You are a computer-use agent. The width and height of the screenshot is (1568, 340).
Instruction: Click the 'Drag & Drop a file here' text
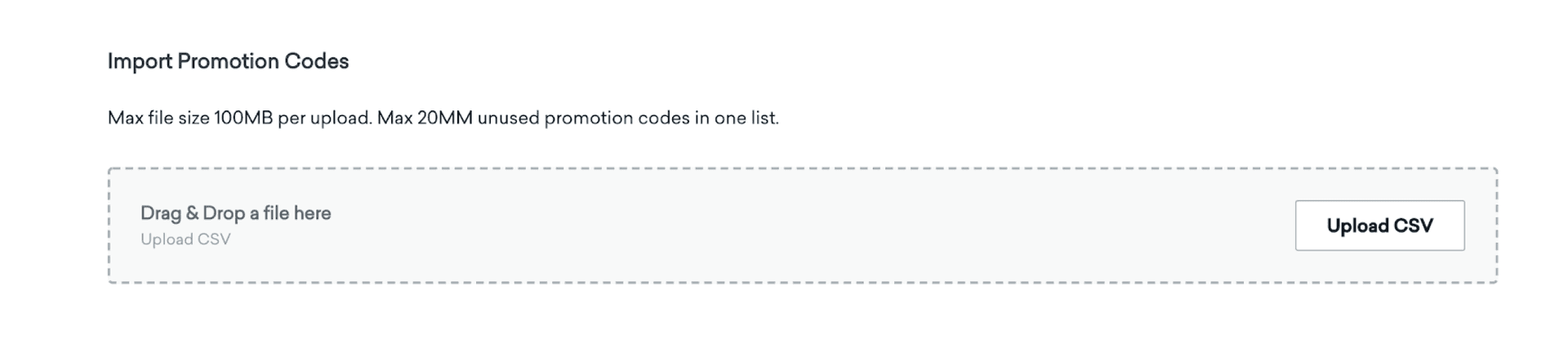pyautogui.click(x=235, y=213)
